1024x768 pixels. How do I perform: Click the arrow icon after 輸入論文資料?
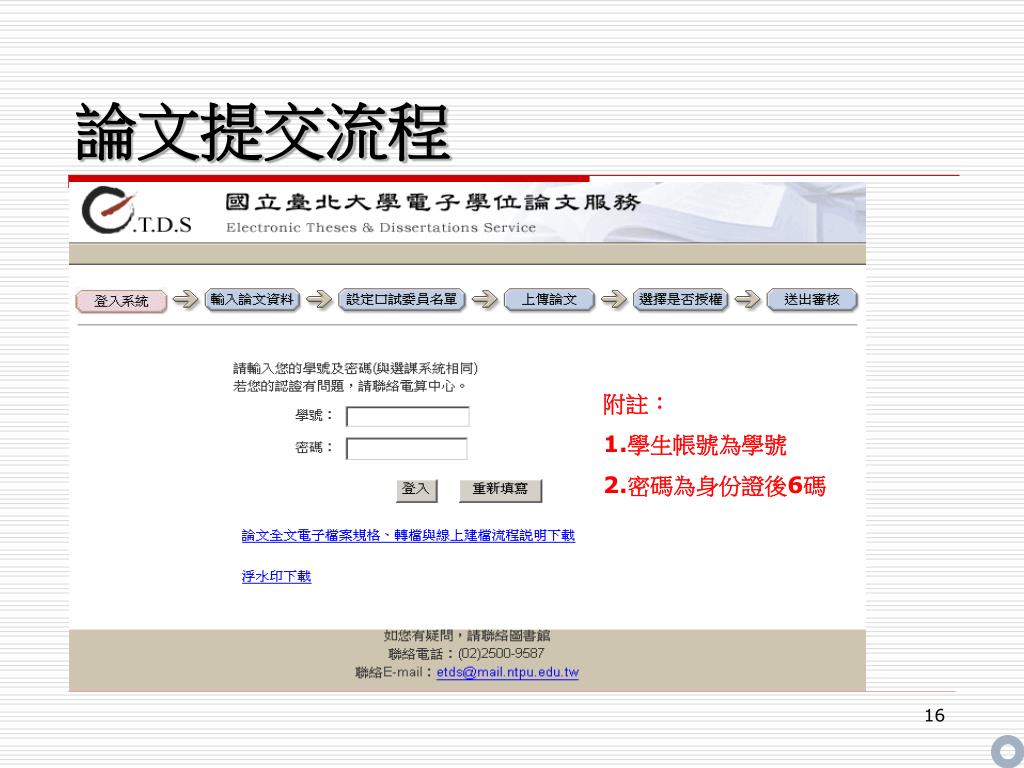[x=319, y=300]
